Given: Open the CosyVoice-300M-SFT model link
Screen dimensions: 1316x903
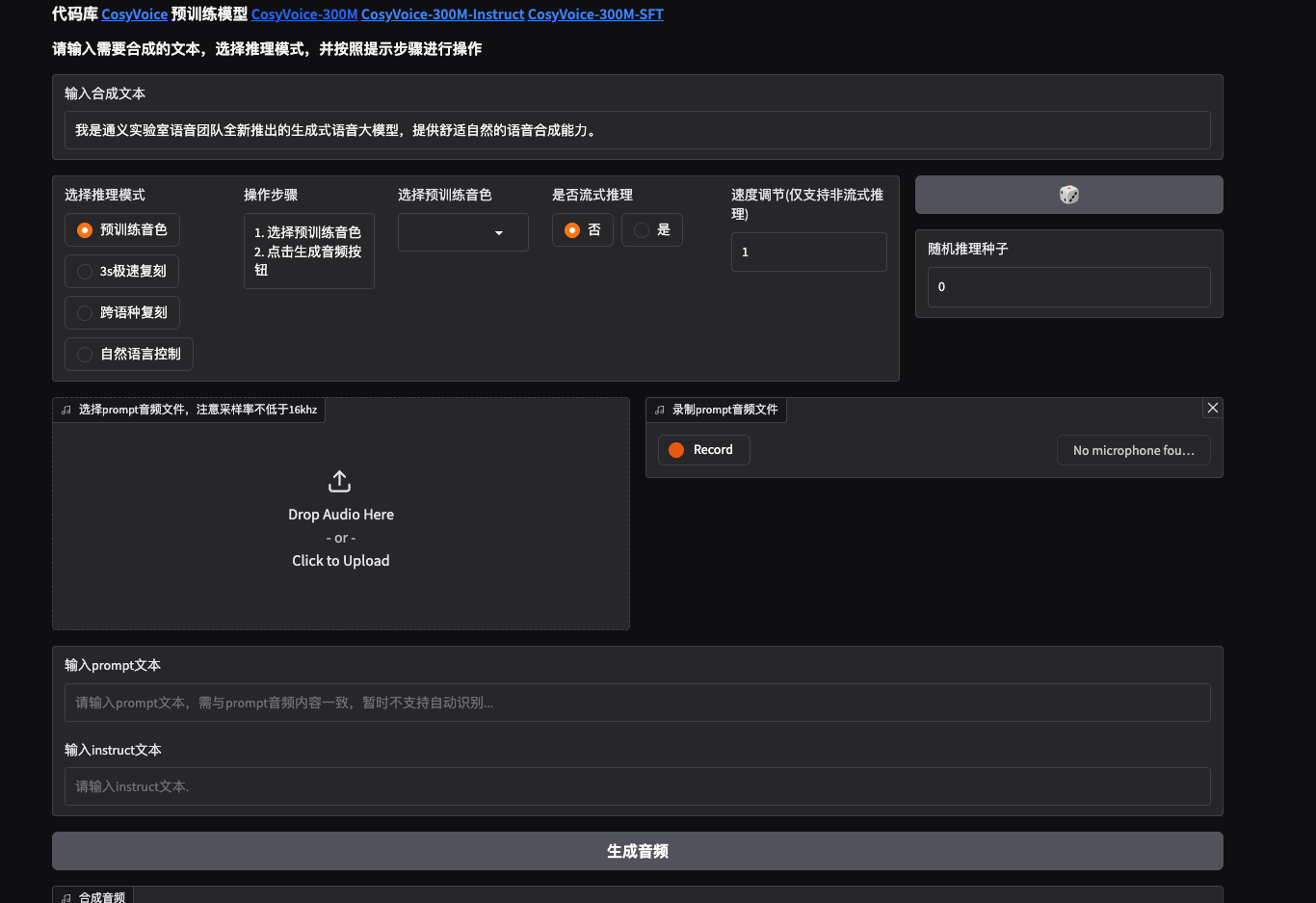Looking at the screenshot, I should click(595, 14).
